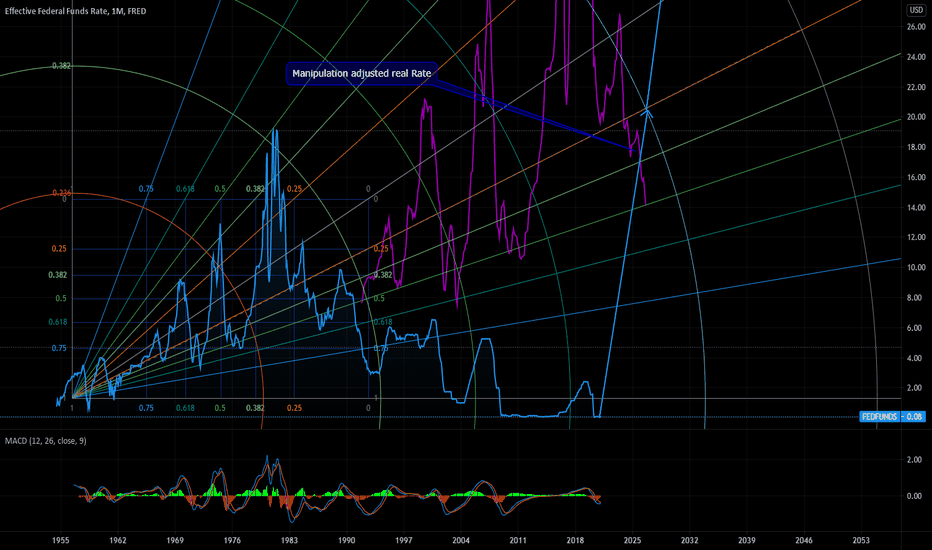Click the 4.00 price axis label

(914, 358)
